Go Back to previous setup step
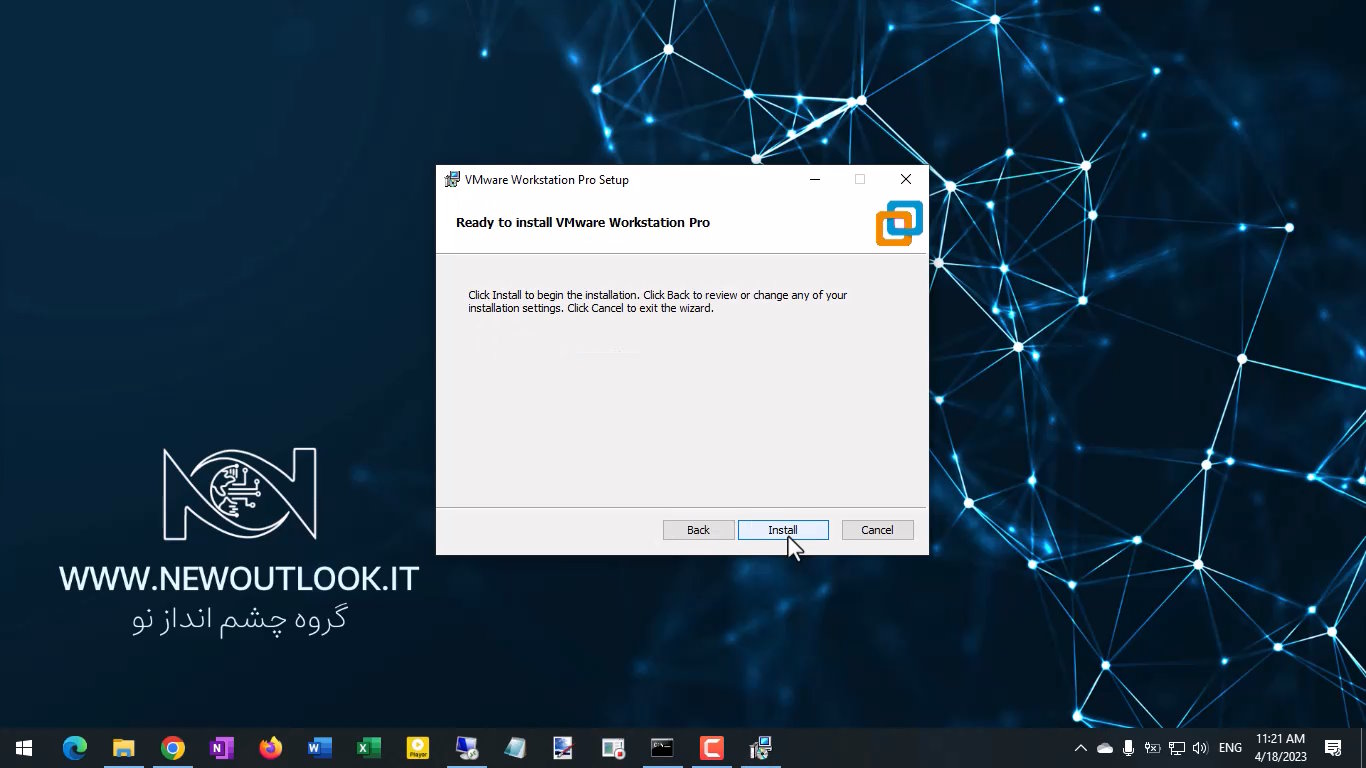This screenshot has width=1366, height=768. tap(698, 530)
